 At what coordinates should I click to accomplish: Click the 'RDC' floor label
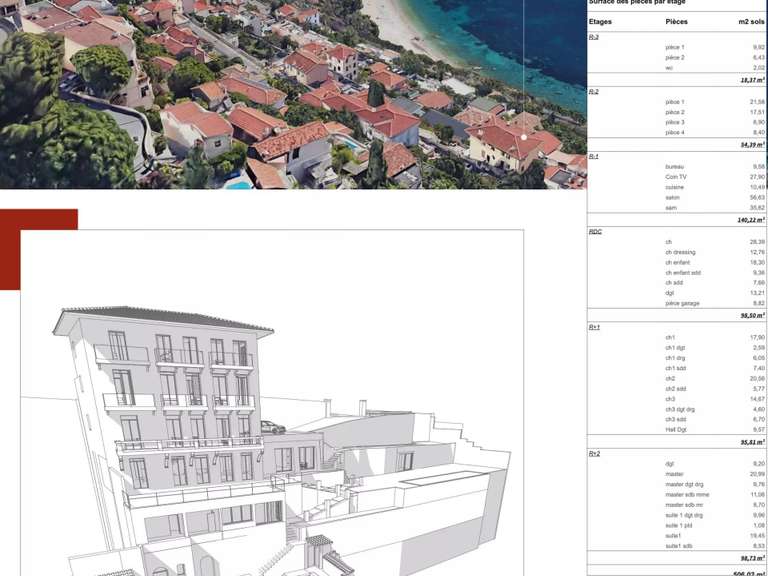pos(595,232)
